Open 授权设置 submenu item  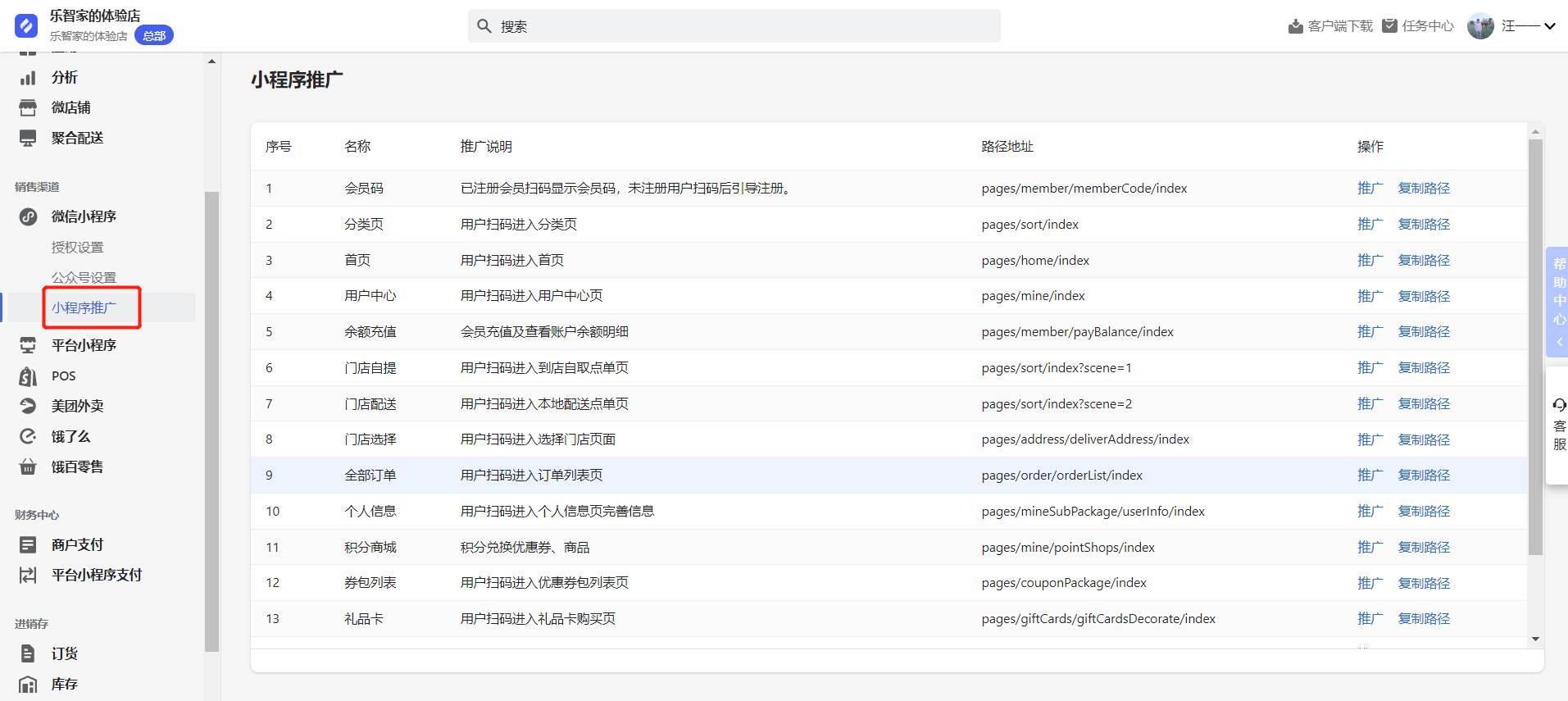(x=78, y=248)
